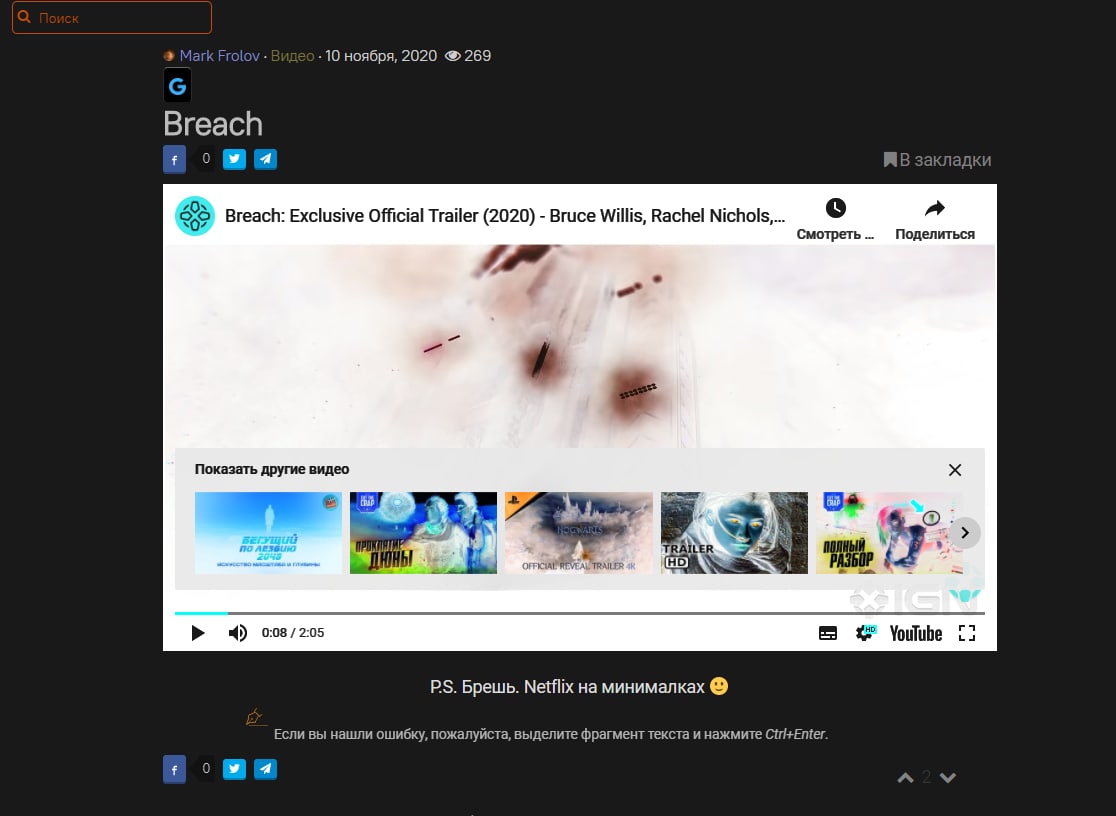Mute the video volume

pos(238,633)
